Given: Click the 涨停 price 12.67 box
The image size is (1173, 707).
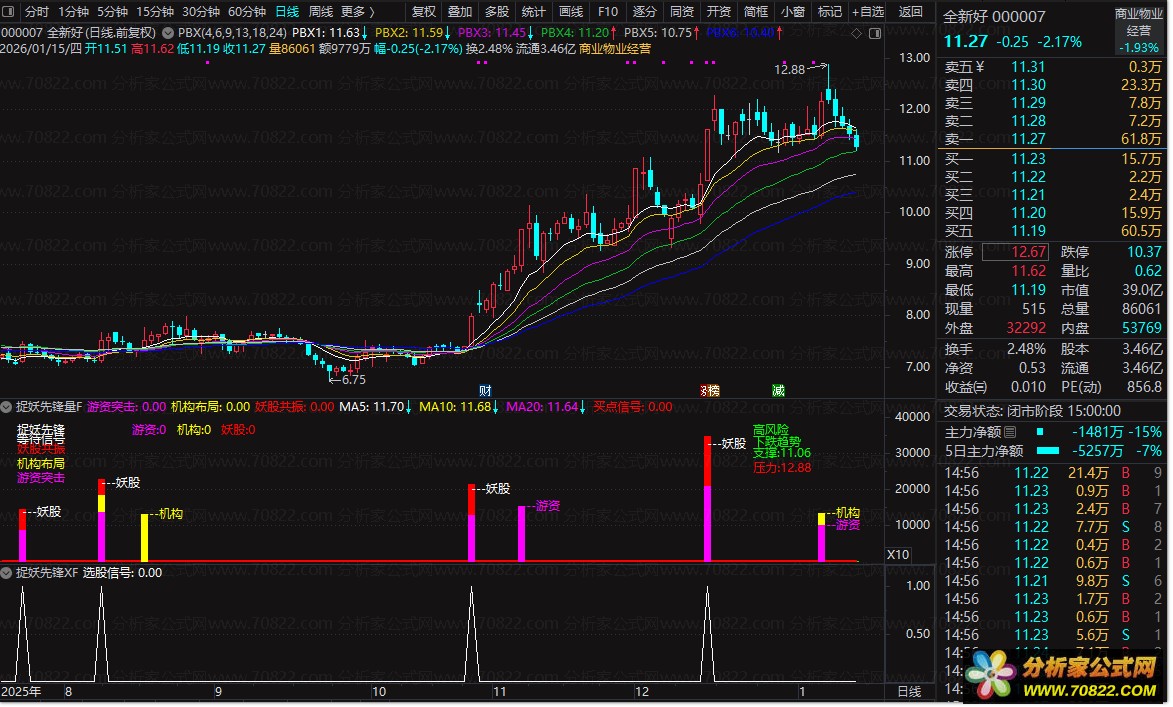Looking at the screenshot, I should point(1015,252).
